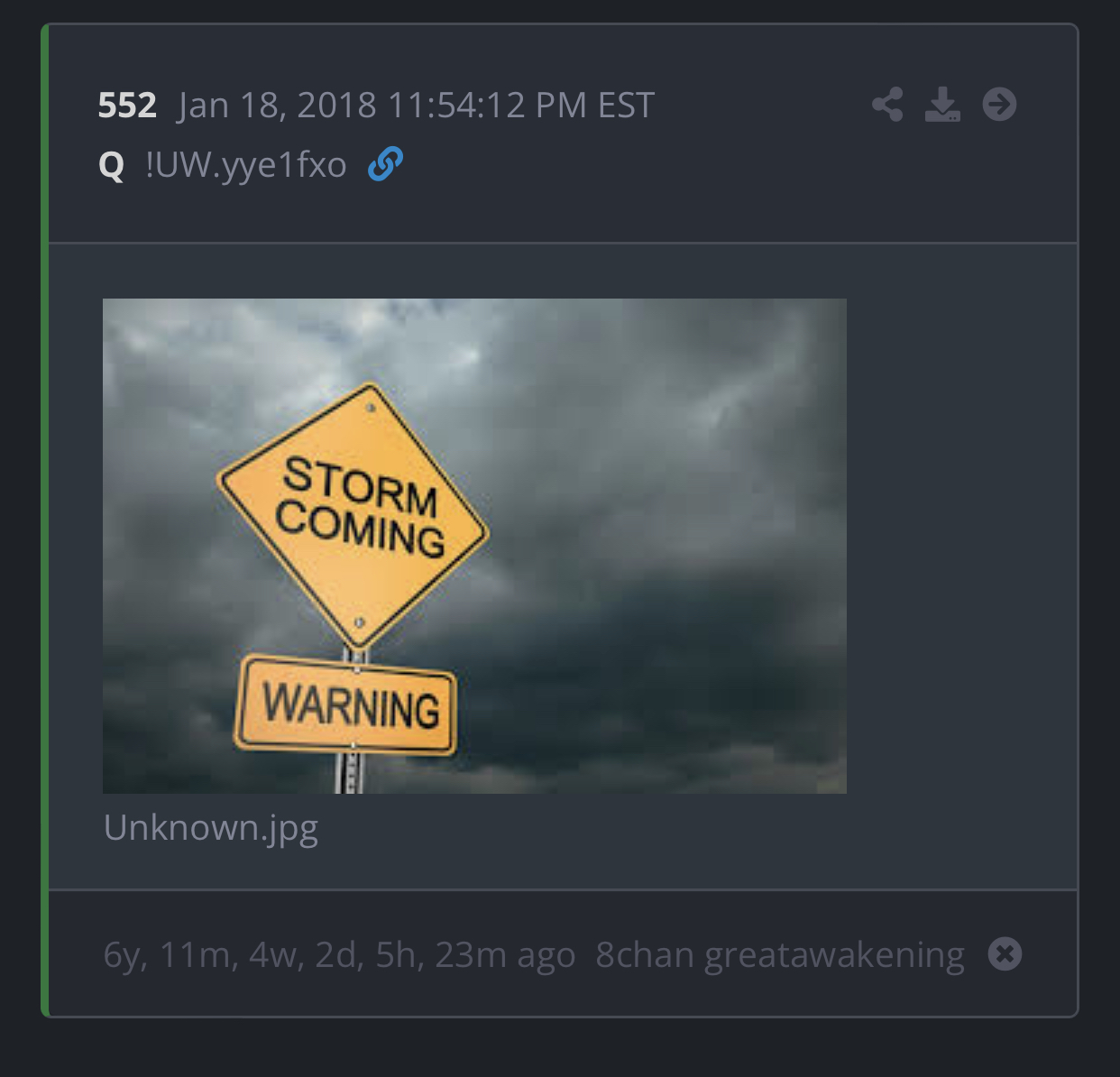Dismiss using the circled X next to greatawakening
This screenshot has height=1077, width=1120.
[x=1005, y=953]
